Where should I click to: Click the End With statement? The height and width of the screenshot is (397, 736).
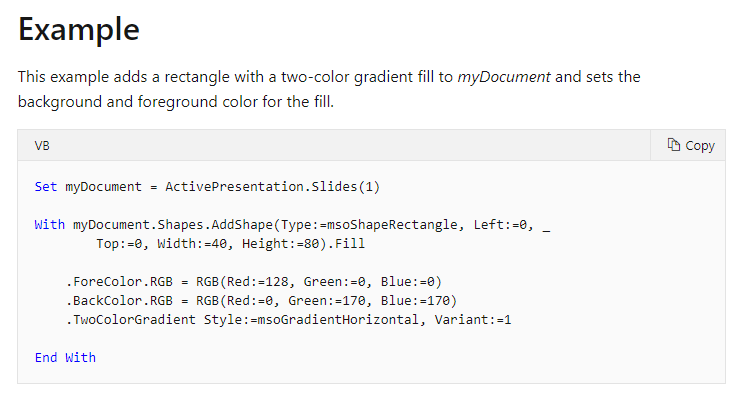coord(65,358)
